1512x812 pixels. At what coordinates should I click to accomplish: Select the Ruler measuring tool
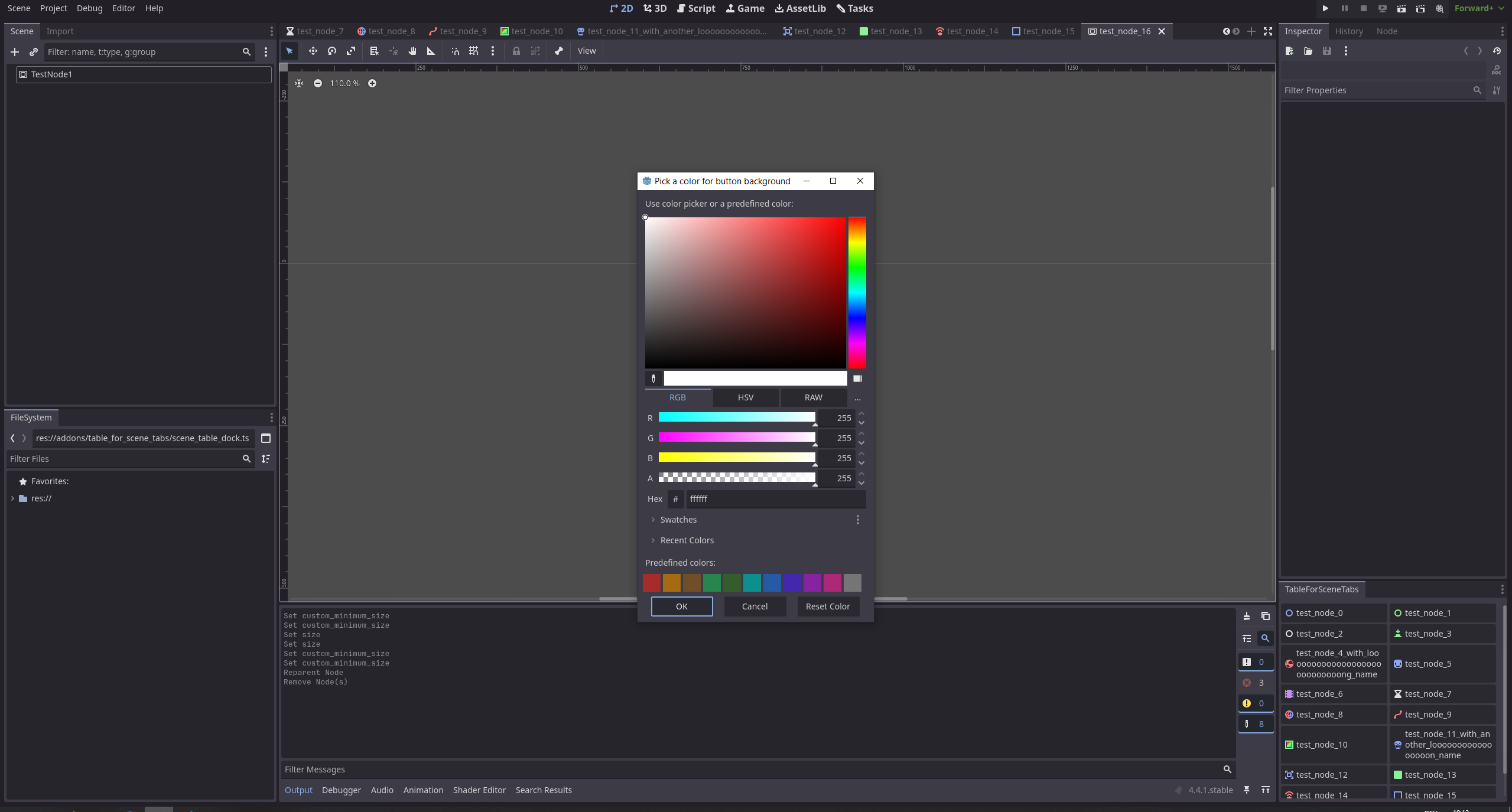tap(431, 51)
